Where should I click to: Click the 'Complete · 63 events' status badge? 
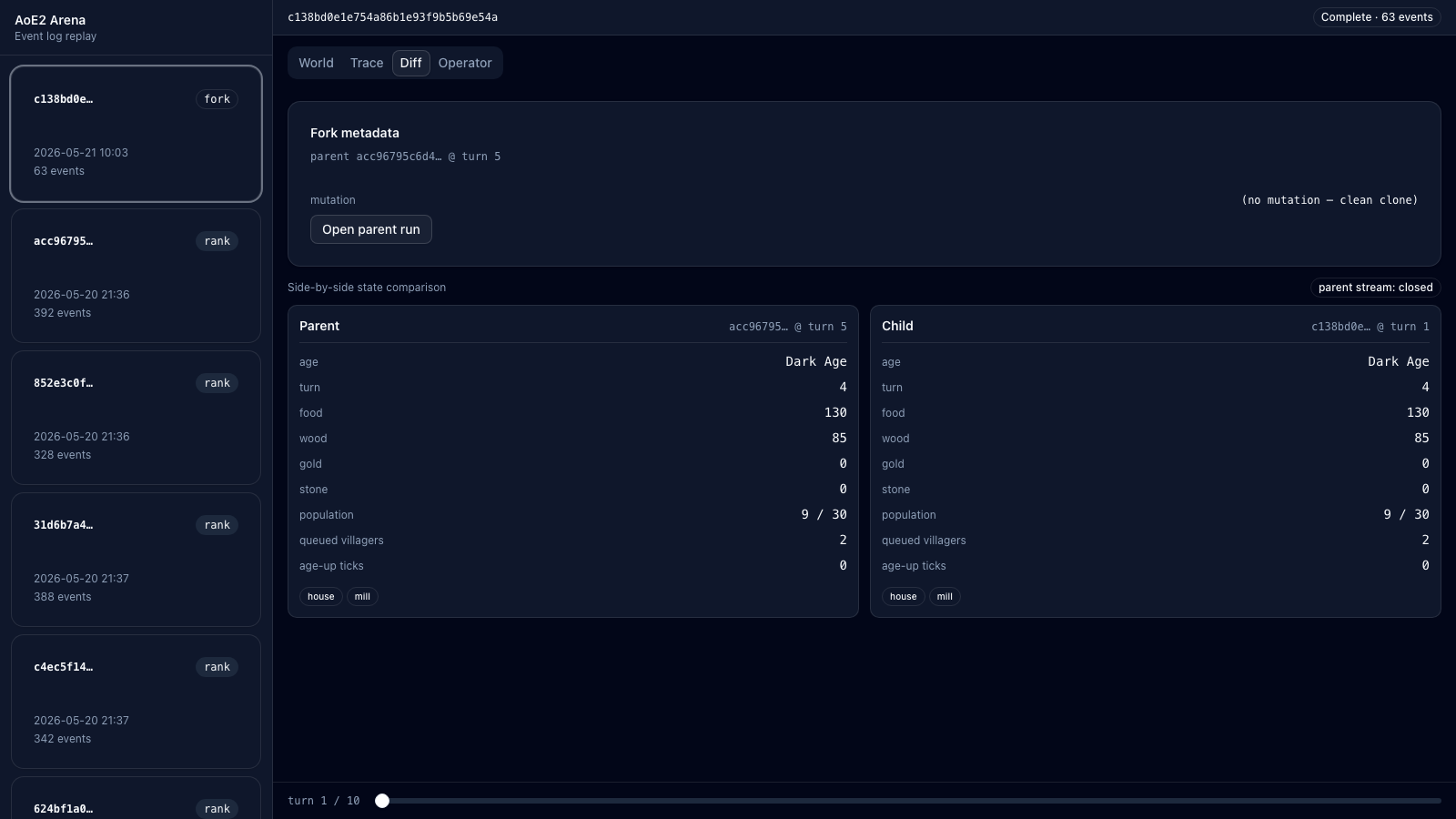(x=1377, y=17)
